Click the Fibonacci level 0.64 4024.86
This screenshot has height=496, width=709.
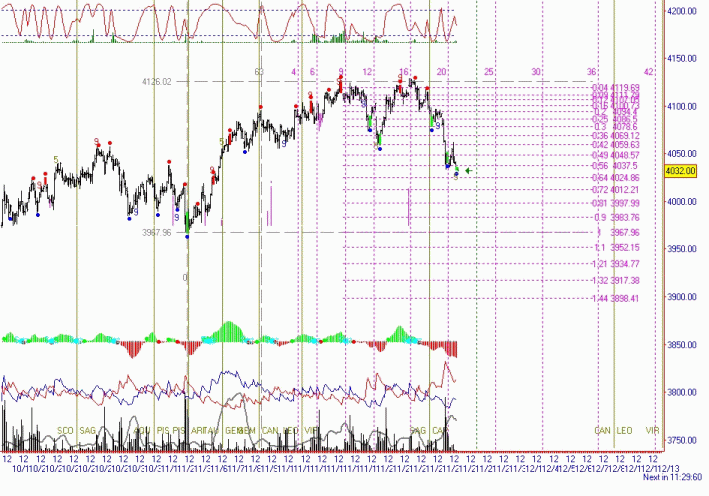[615, 178]
